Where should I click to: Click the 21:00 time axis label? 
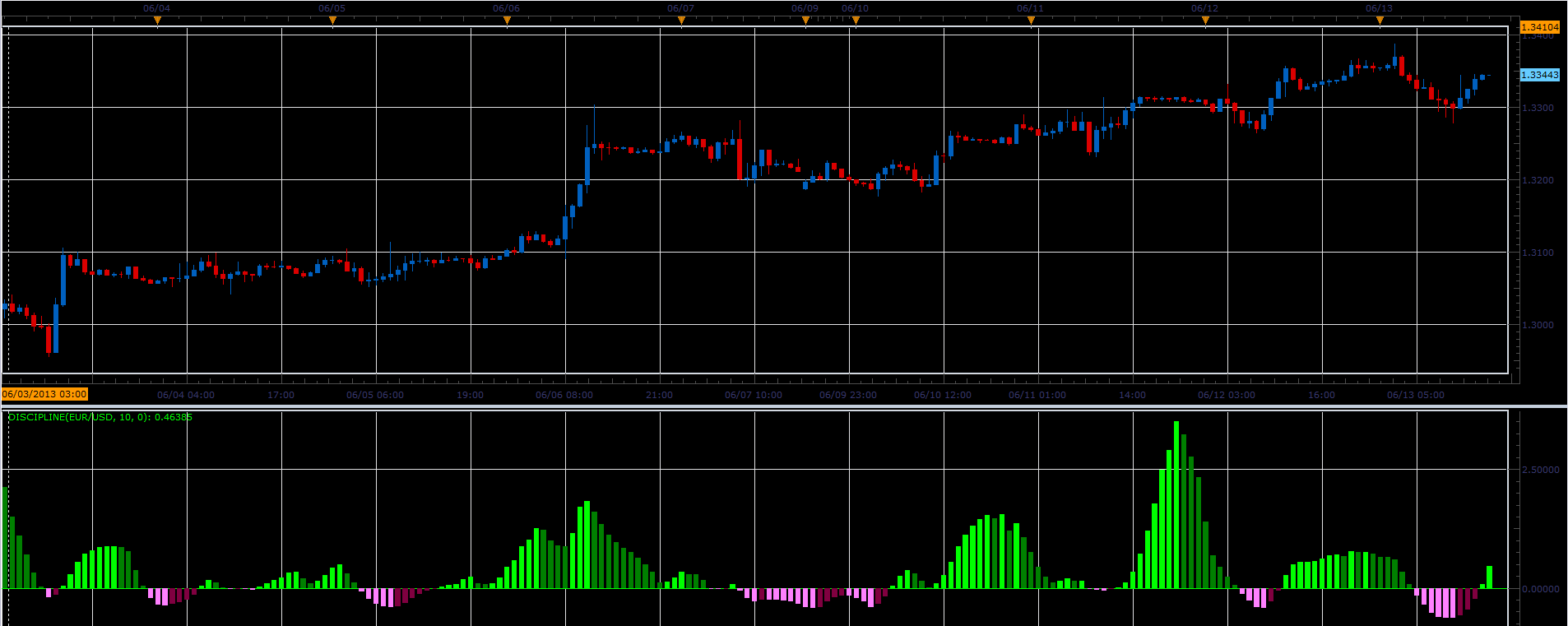click(x=659, y=395)
